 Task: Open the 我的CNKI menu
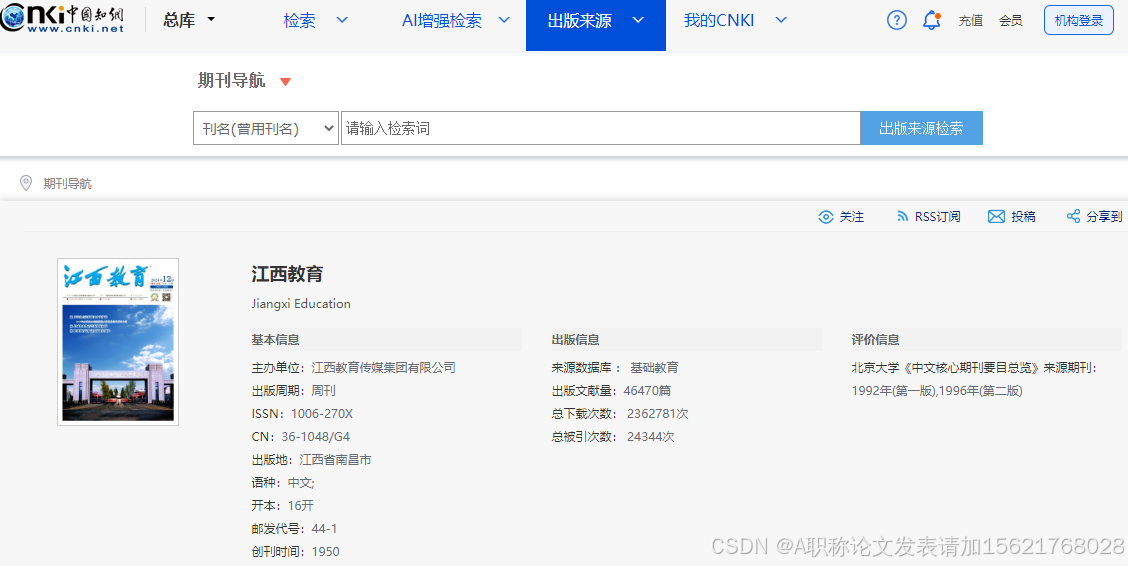pyautogui.click(x=719, y=20)
